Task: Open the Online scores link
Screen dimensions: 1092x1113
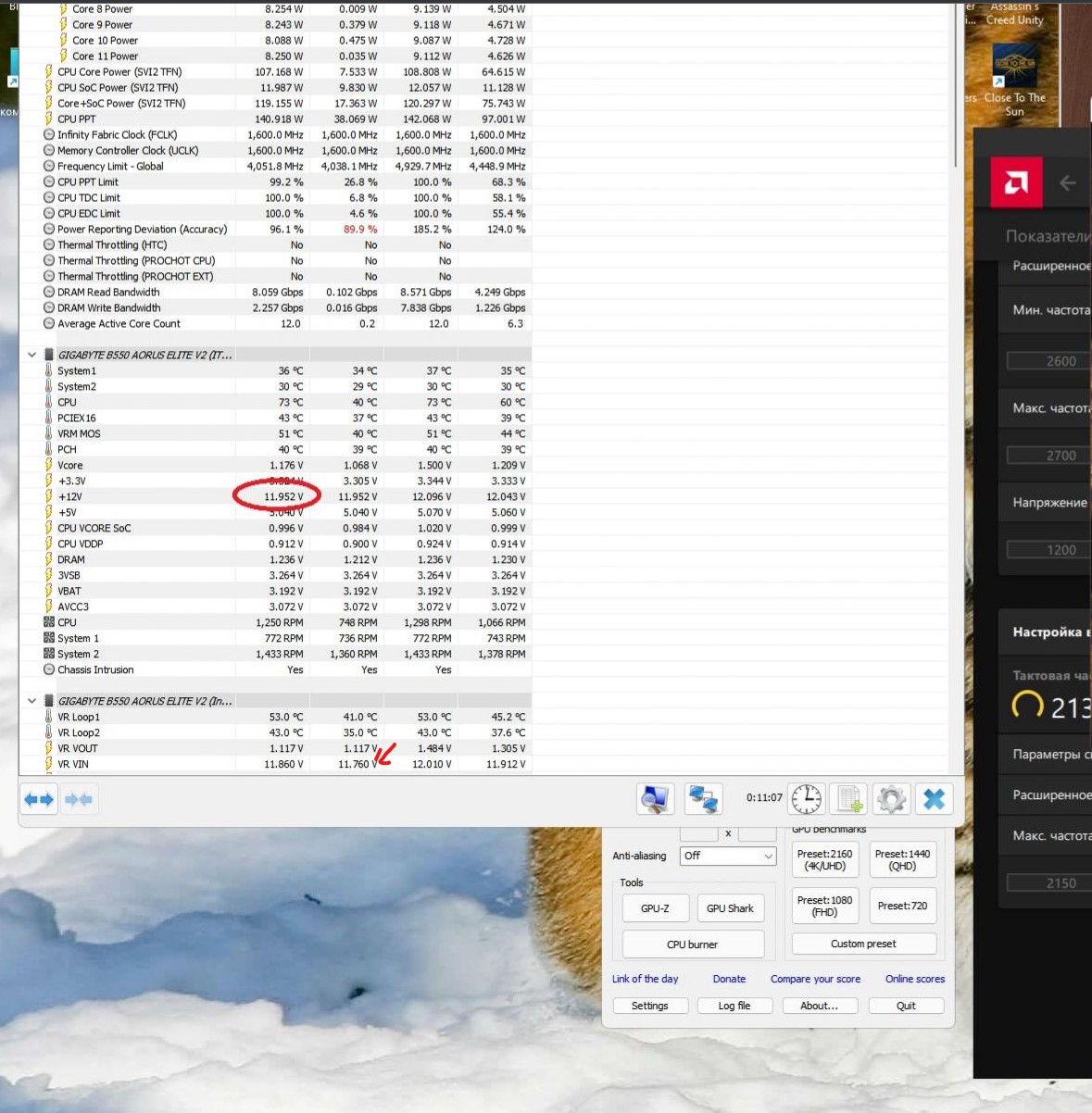Action: (x=915, y=979)
